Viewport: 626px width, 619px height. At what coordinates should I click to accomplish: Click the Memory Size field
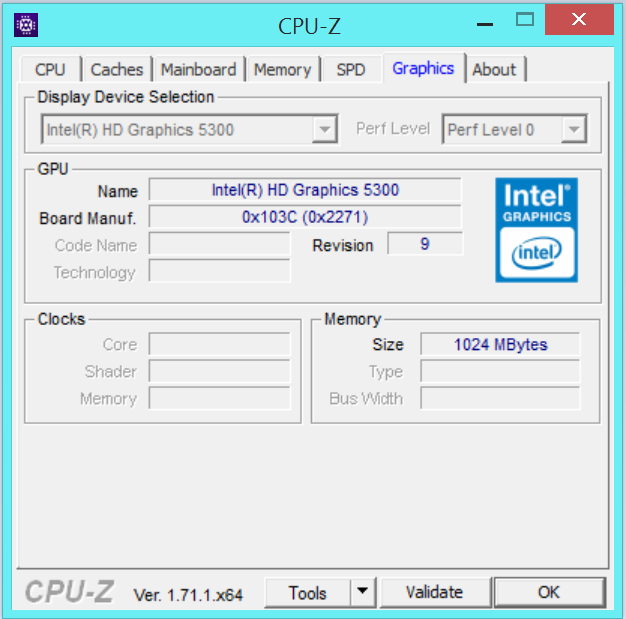500,344
